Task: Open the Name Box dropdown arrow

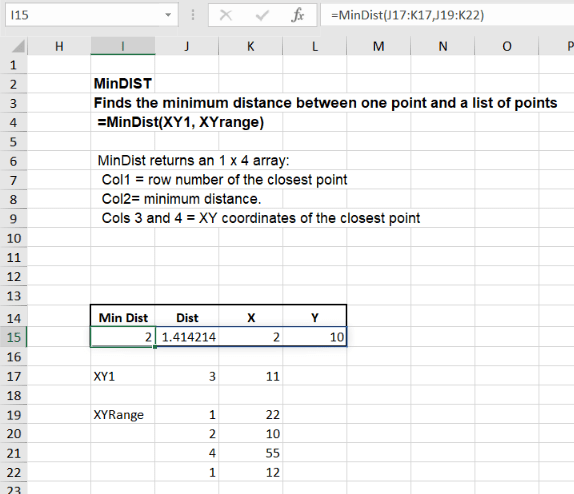Action: coord(168,15)
